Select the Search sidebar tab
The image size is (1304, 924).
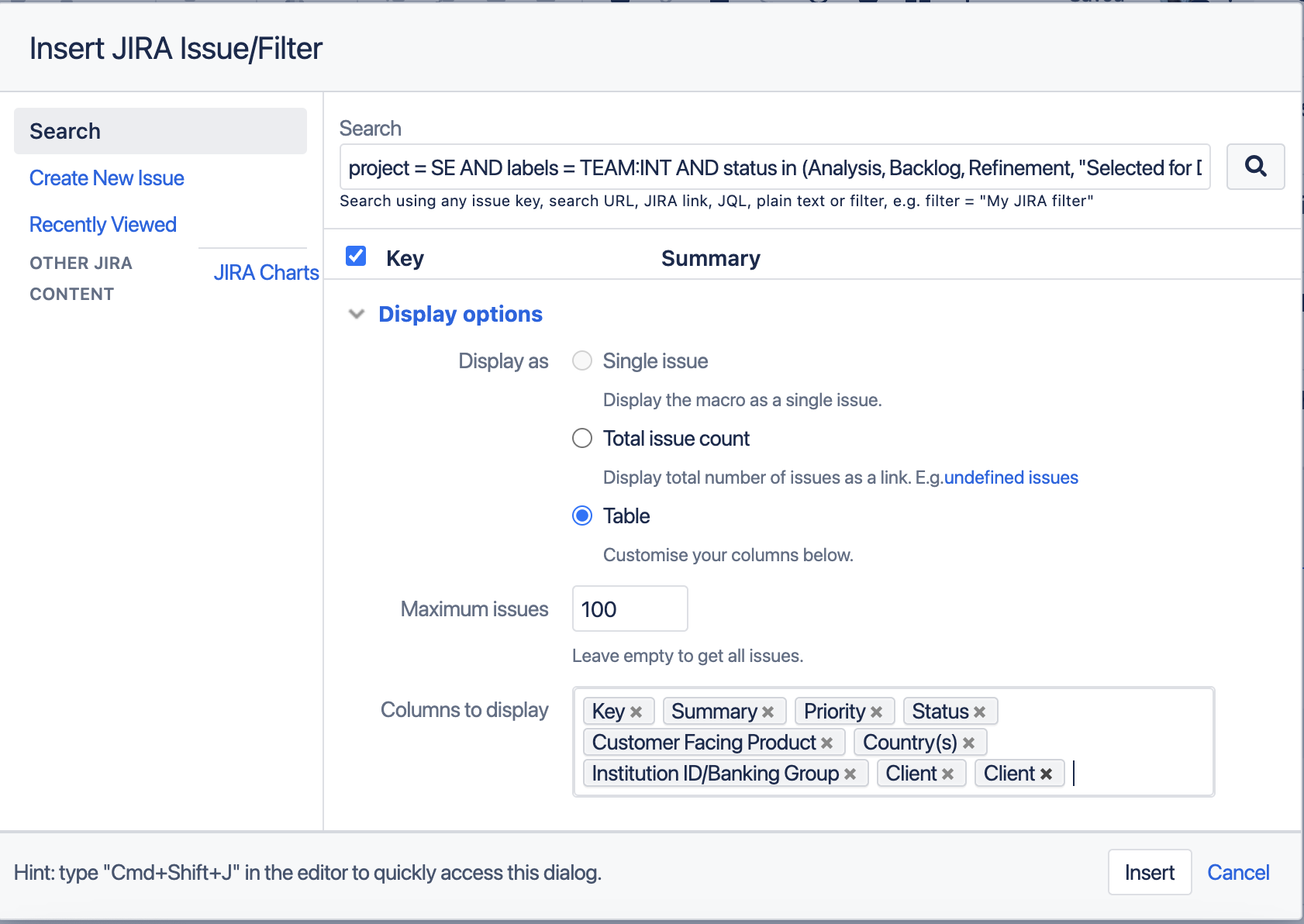[x=65, y=130]
